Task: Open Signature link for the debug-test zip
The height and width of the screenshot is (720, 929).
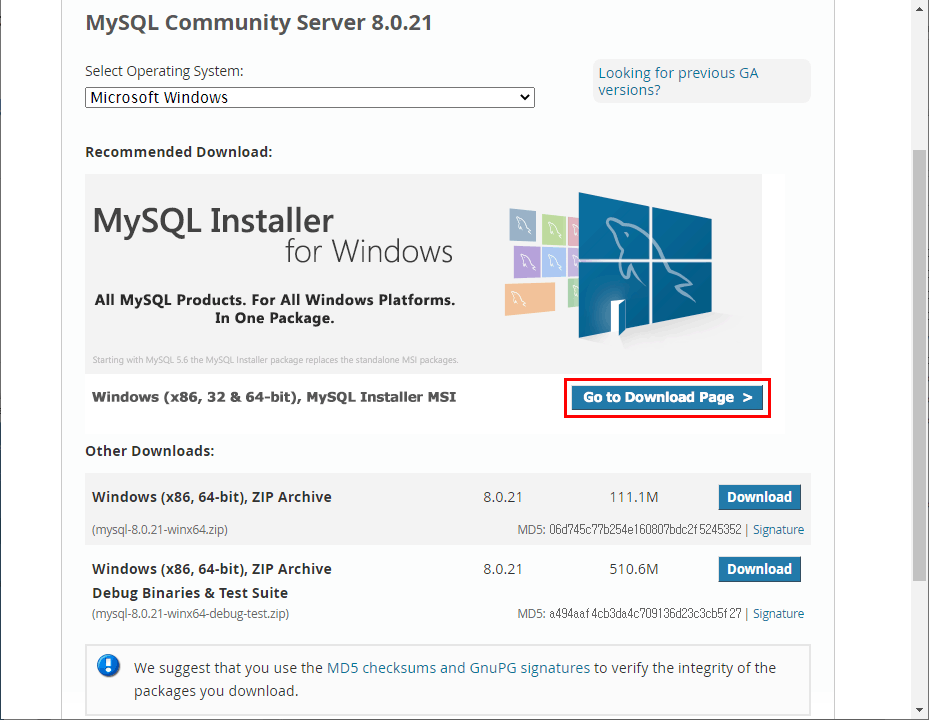Action: point(778,614)
